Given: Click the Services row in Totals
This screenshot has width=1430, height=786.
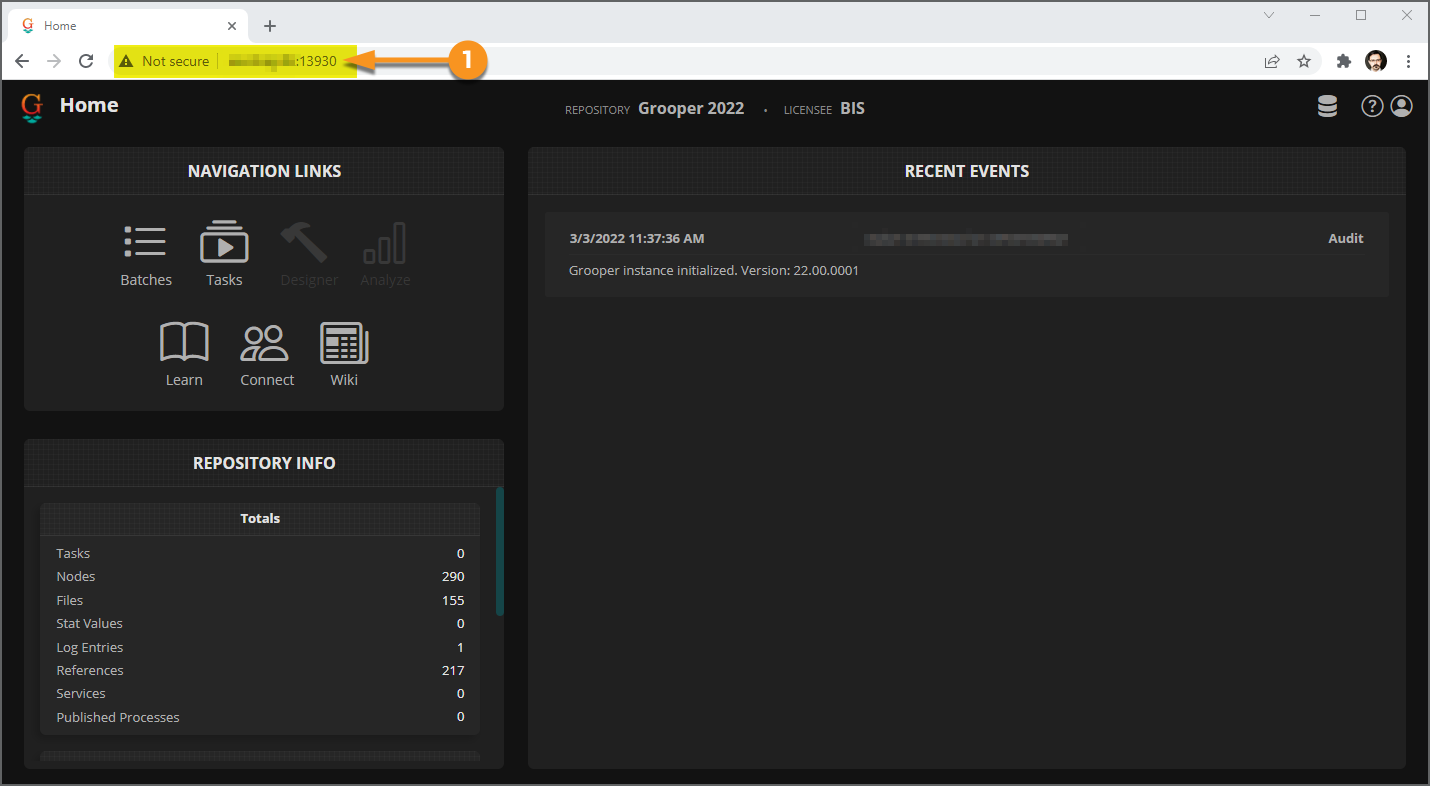Looking at the screenshot, I should (x=260, y=693).
